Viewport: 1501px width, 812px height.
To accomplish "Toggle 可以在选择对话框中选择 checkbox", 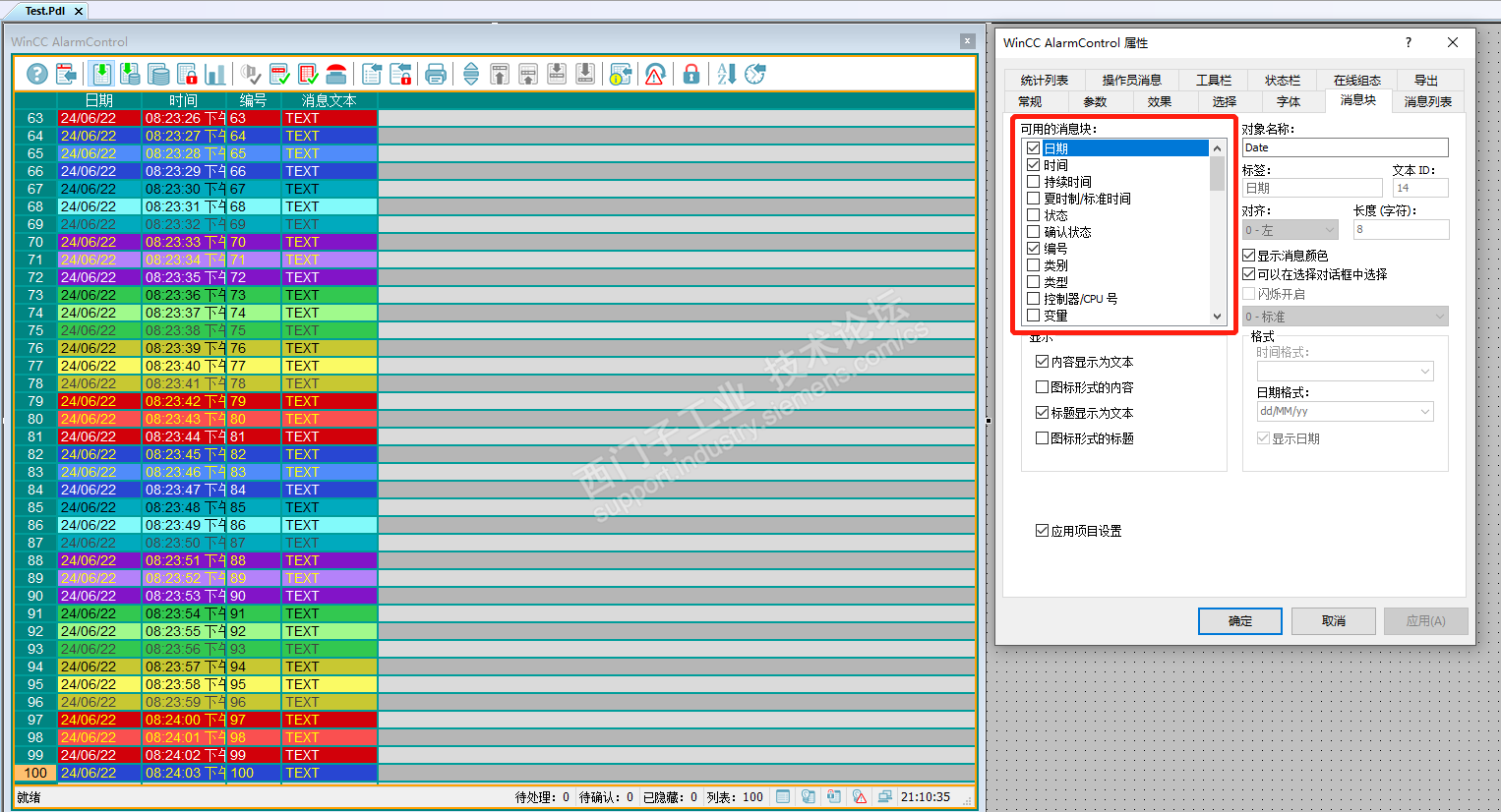I will [1249, 274].
